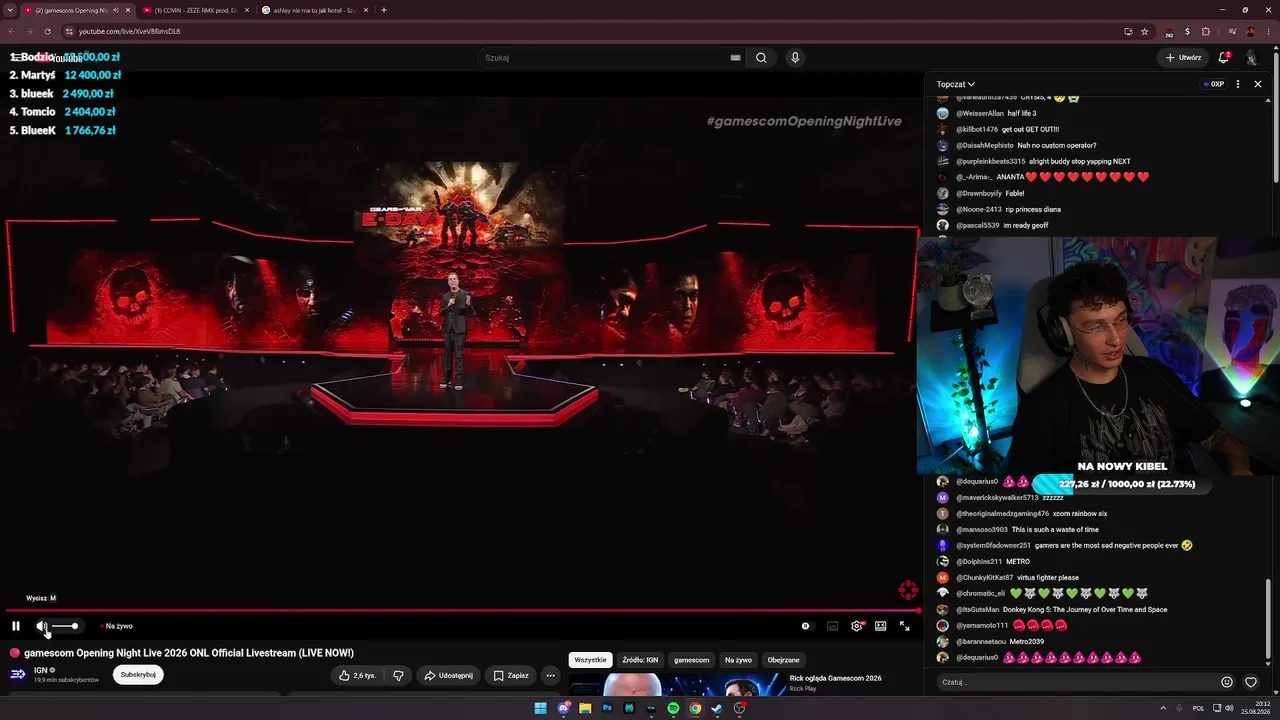Click the red live progress bar
This screenshot has height=720, width=1280.
(x=462, y=610)
